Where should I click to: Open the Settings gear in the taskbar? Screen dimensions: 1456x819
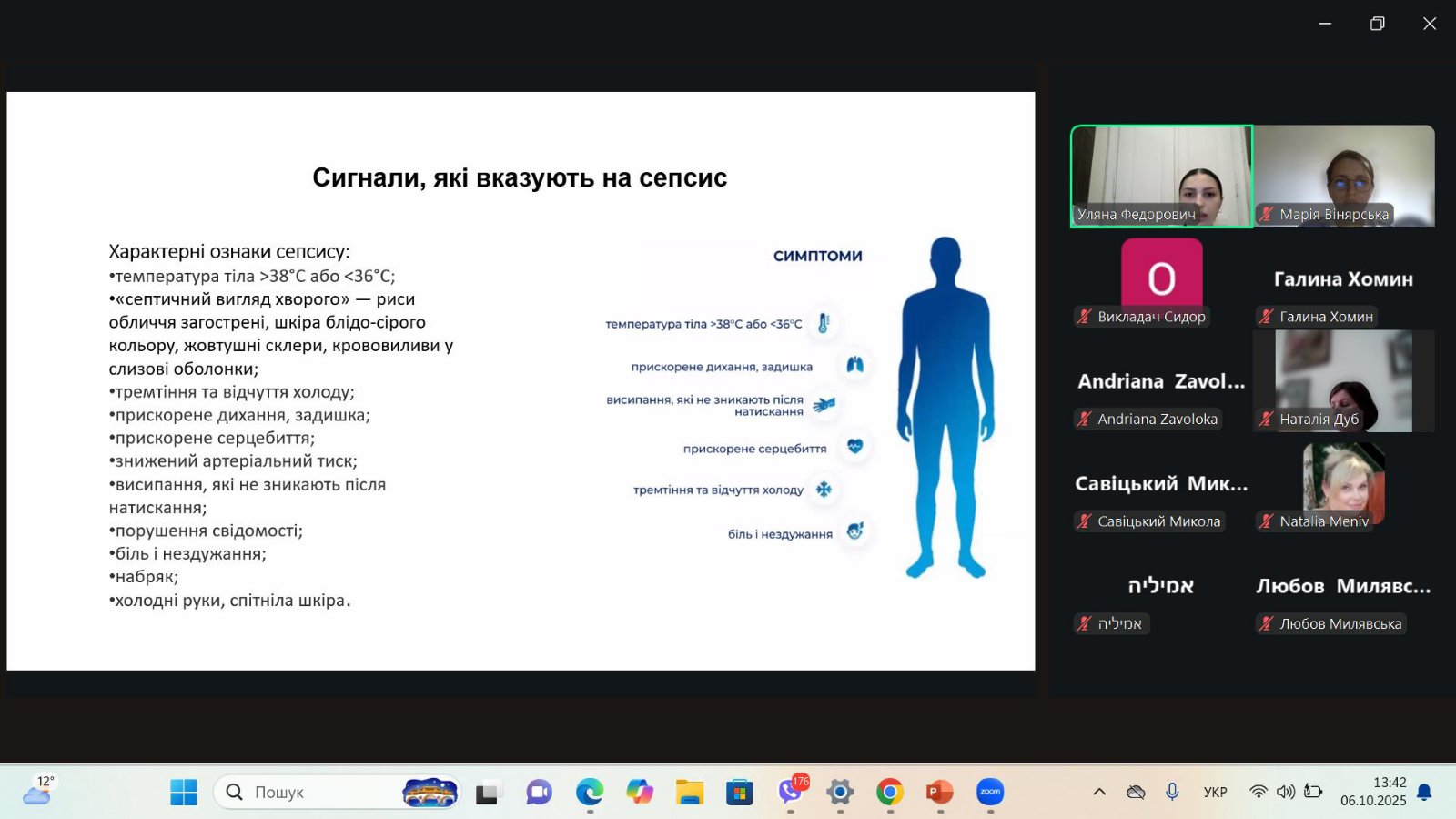tap(840, 792)
